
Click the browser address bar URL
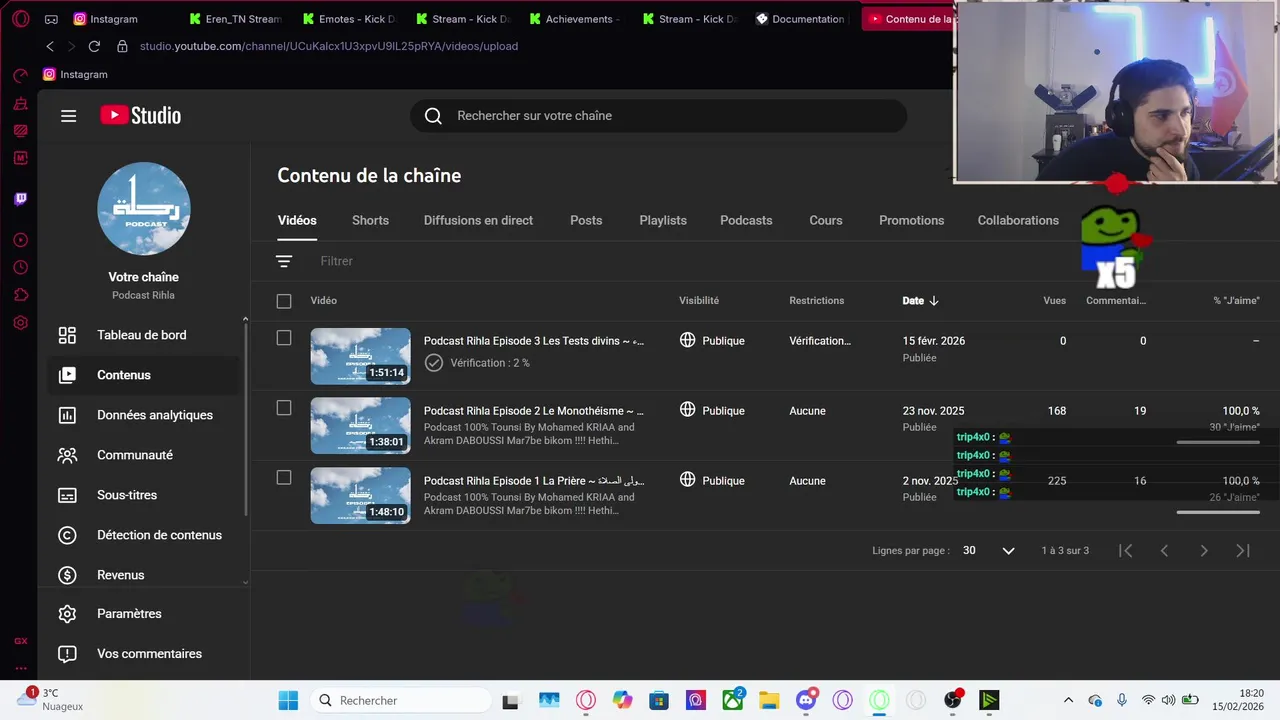click(329, 46)
